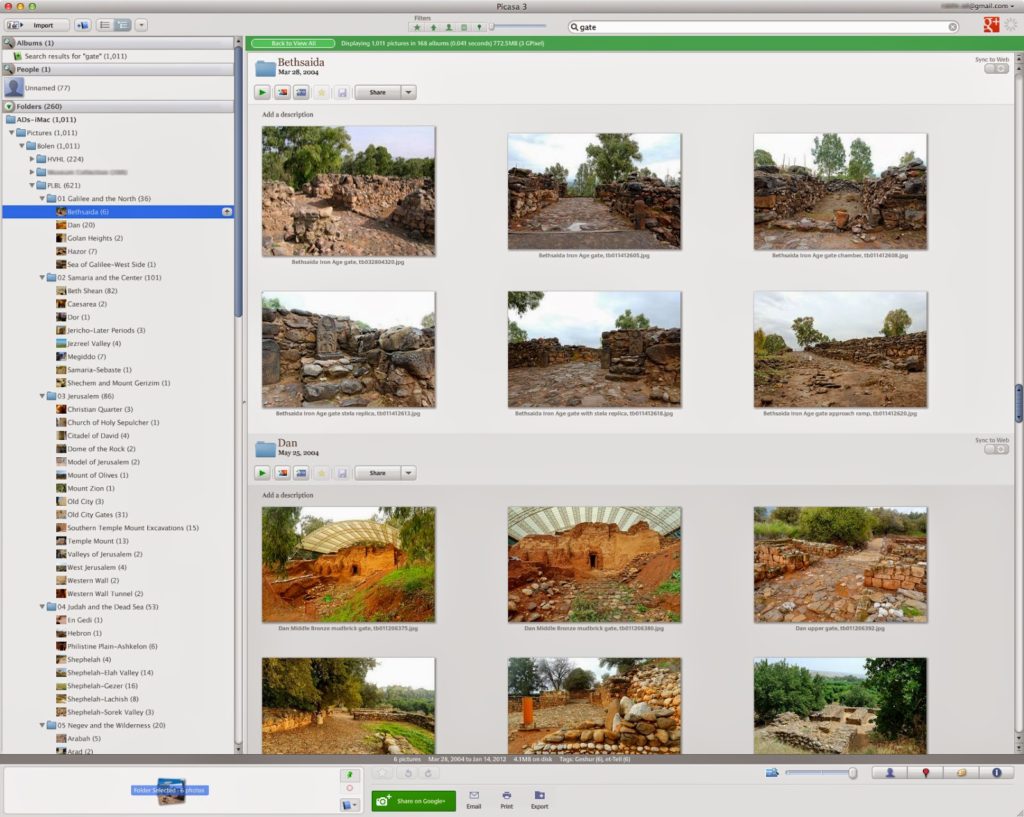Open the Share dropdown arrow in Bethsaida
This screenshot has width=1024, height=817.
408,92
